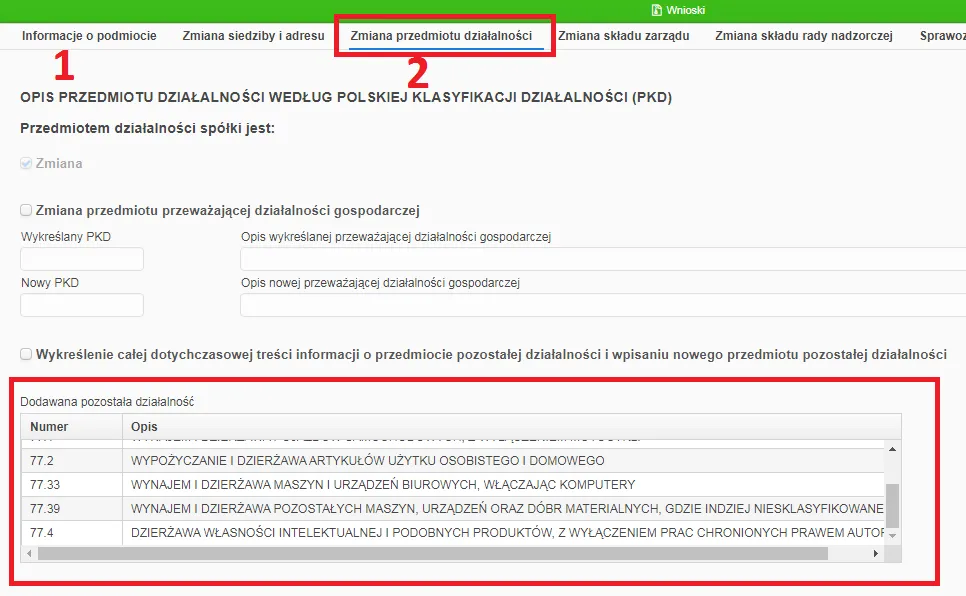Click the horizontal scrollbar thumb under table
Screen dimensions: 966x596
click(x=432, y=553)
